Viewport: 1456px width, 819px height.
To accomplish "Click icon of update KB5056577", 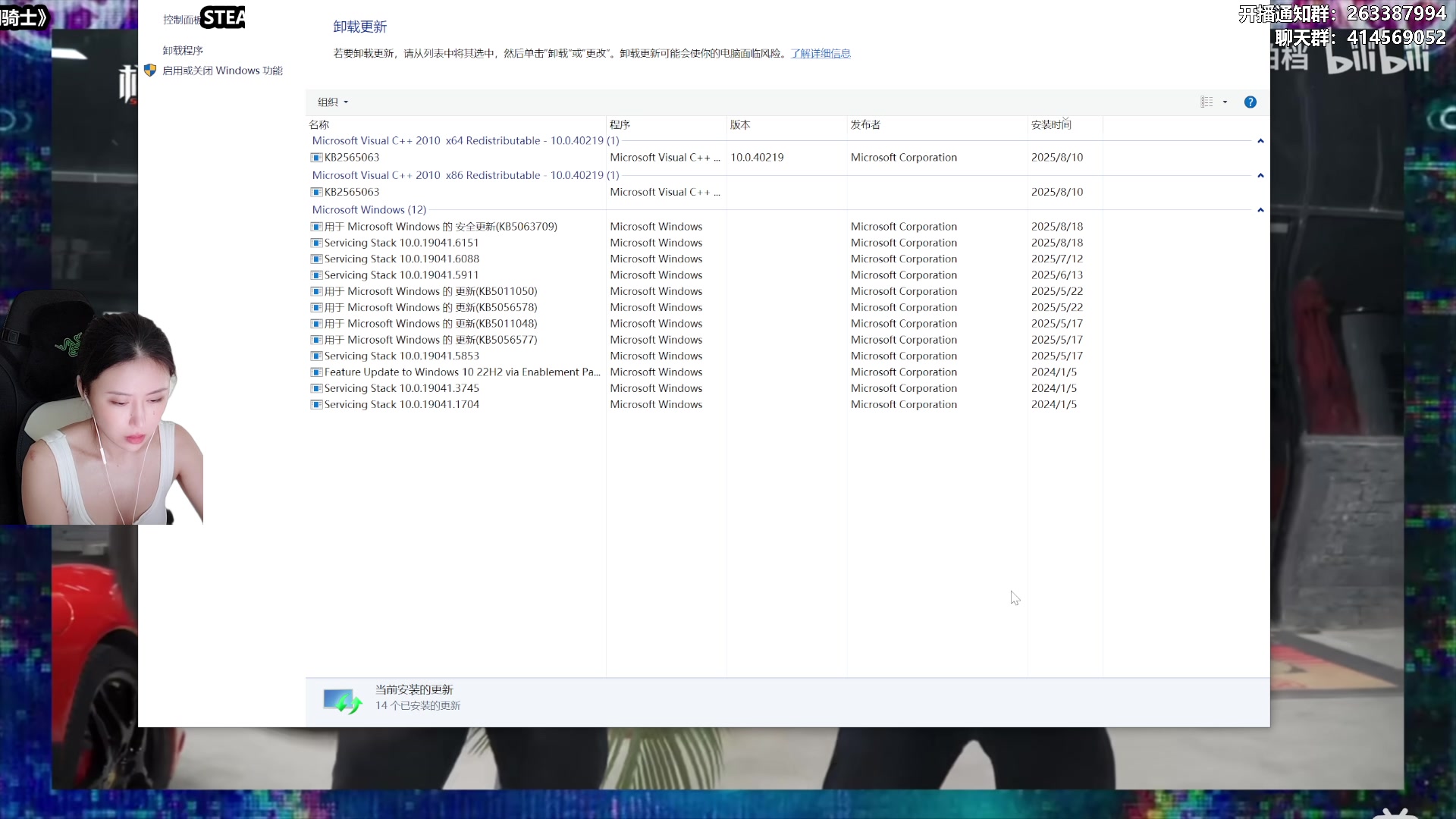I will (x=316, y=340).
